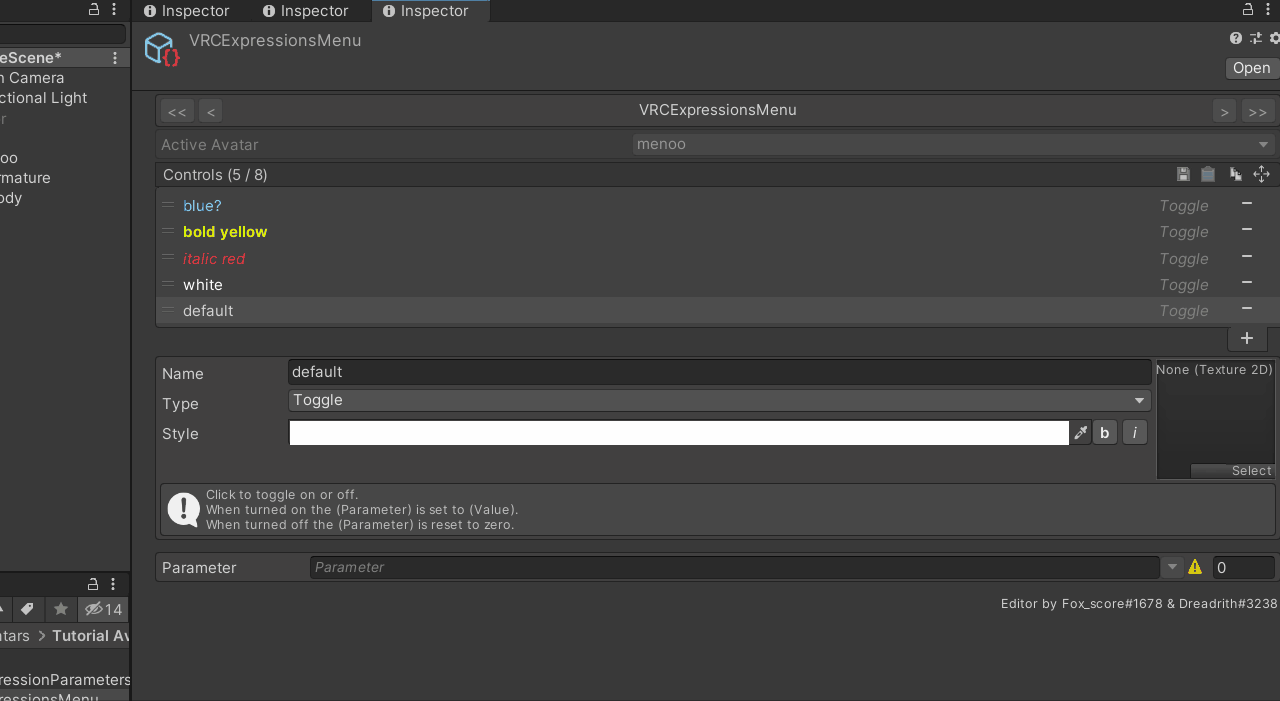This screenshot has height=701, width=1280.
Task: Open the Active Avatar menoo dropdown
Action: coord(950,143)
